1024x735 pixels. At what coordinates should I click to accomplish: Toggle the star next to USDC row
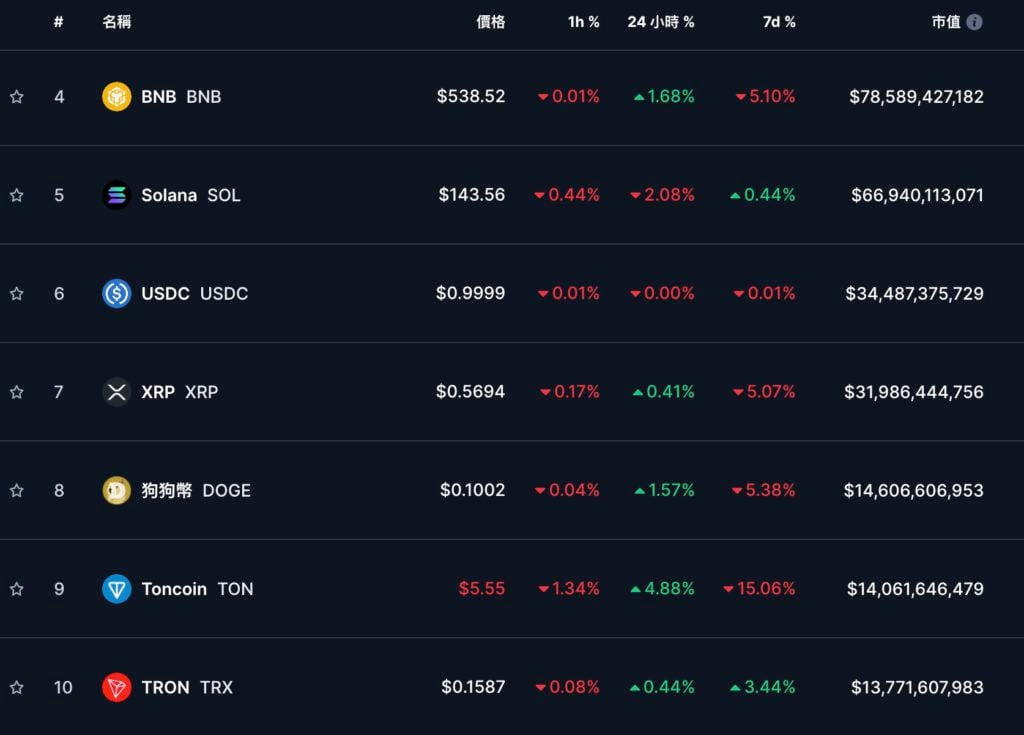coord(17,293)
